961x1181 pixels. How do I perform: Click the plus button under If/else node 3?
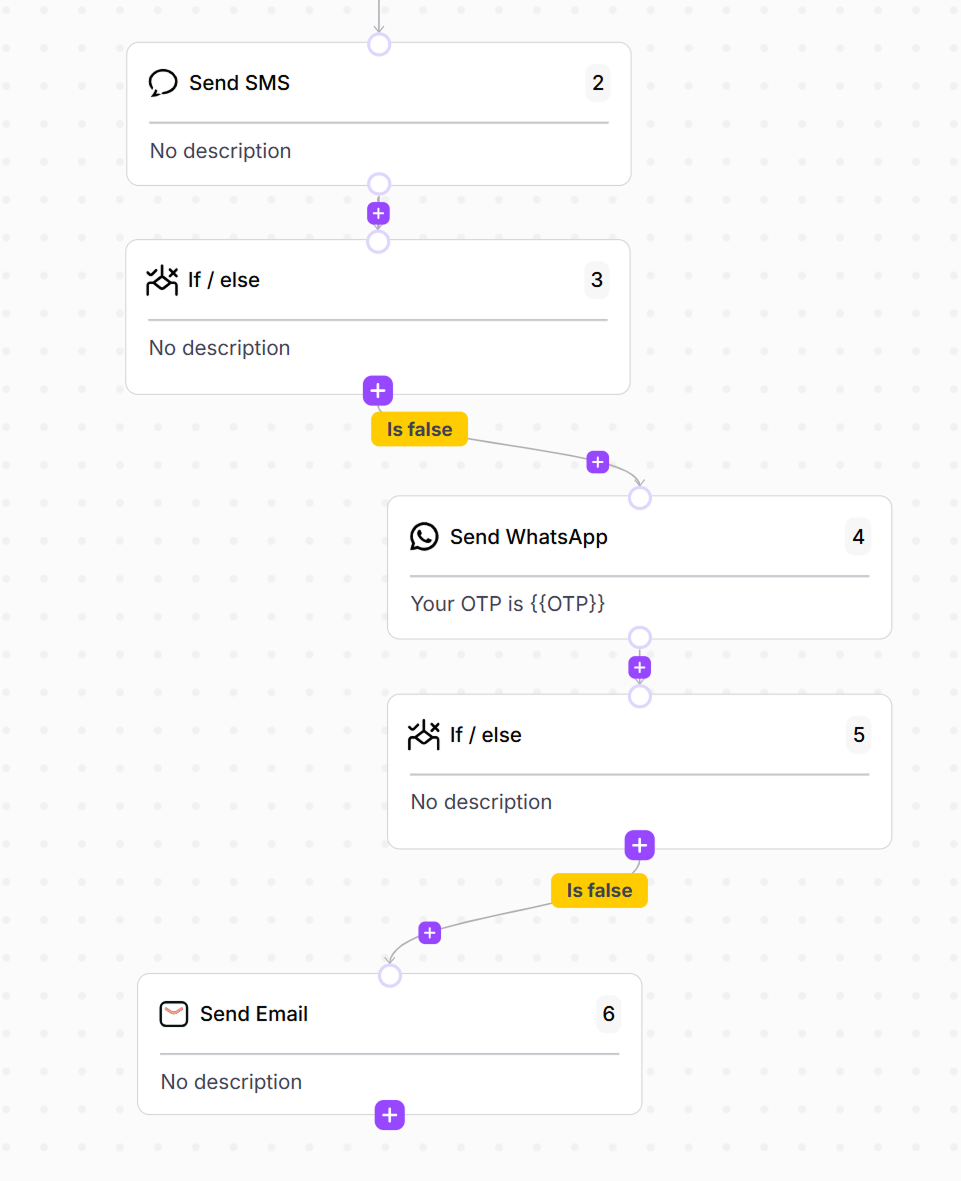pos(377,390)
